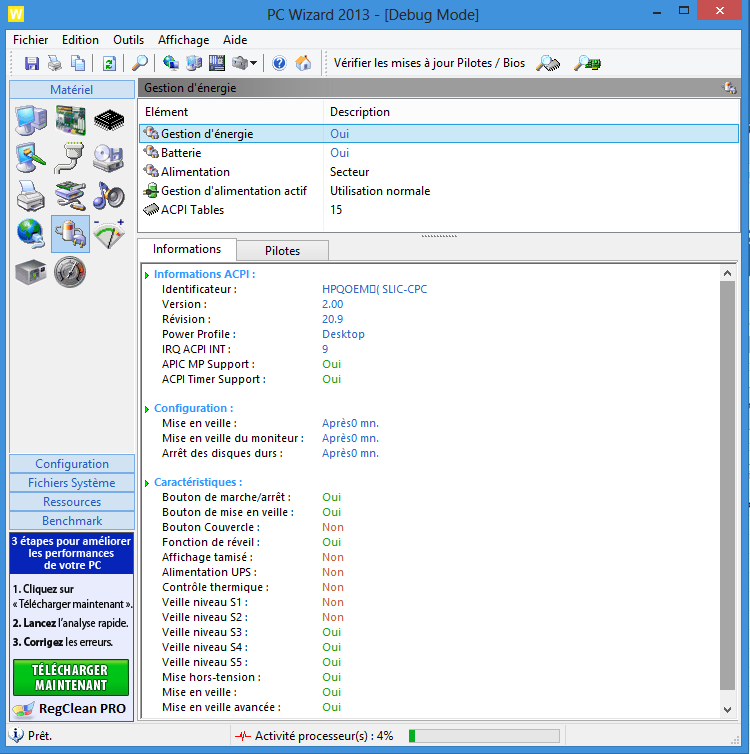Click the HPQOEM SLIC-CPC identifier value
750x754 pixels.
tap(375, 289)
